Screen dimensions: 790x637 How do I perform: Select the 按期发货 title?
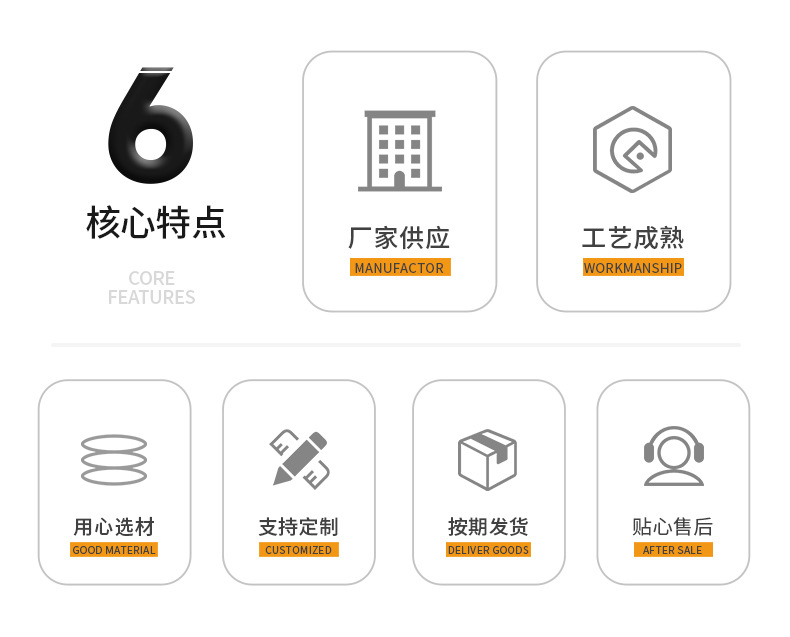[488, 527]
